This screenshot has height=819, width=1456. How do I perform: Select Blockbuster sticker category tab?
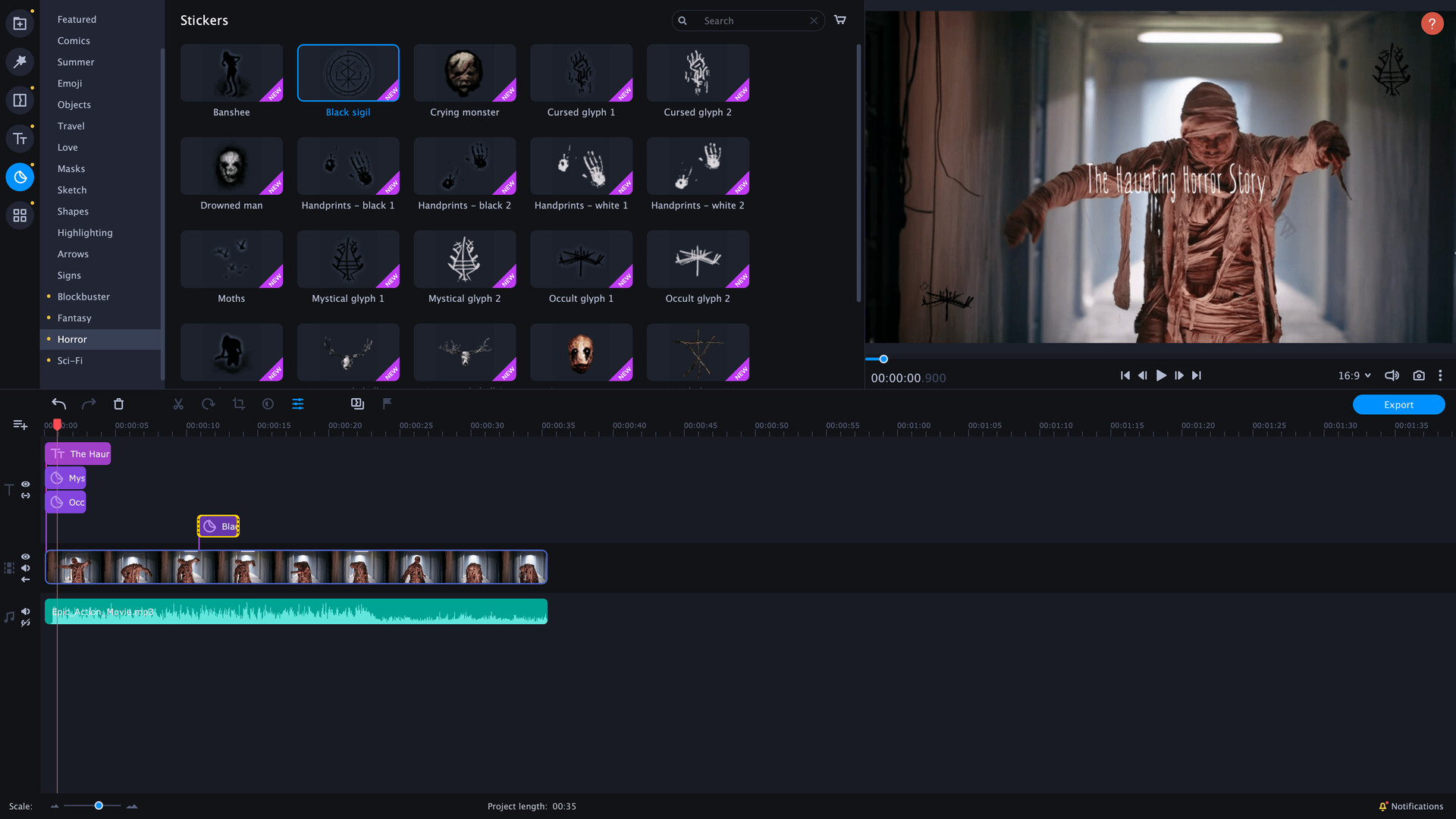pos(84,296)
